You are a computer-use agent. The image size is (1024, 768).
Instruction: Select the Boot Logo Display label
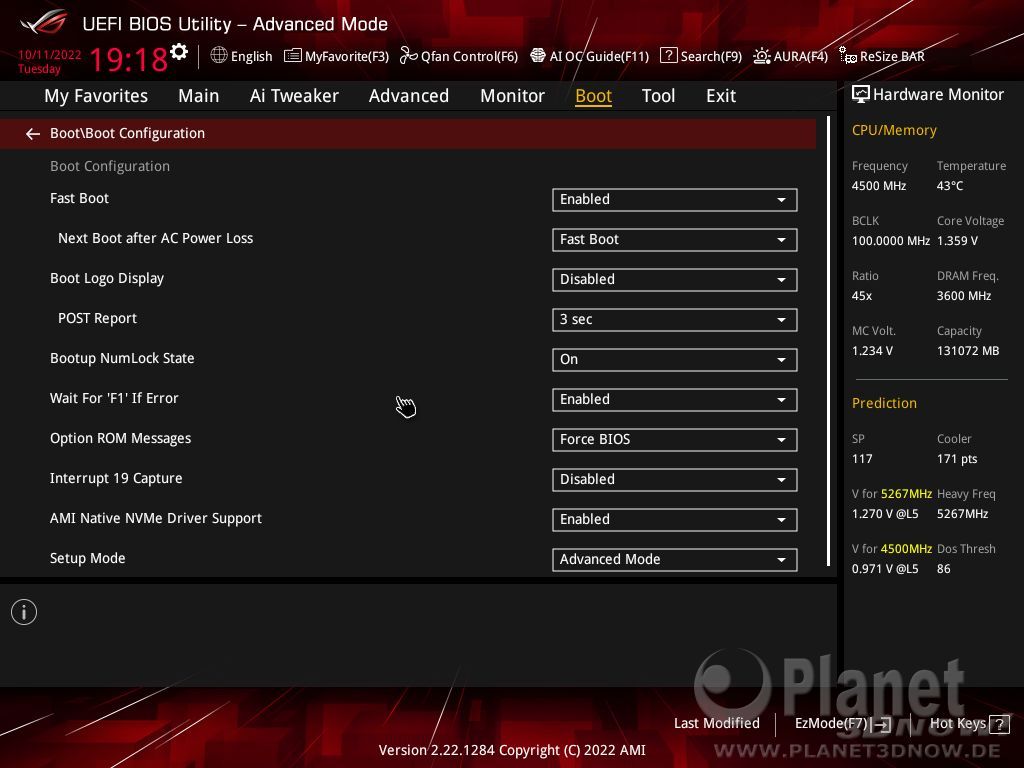coord(106,279)
